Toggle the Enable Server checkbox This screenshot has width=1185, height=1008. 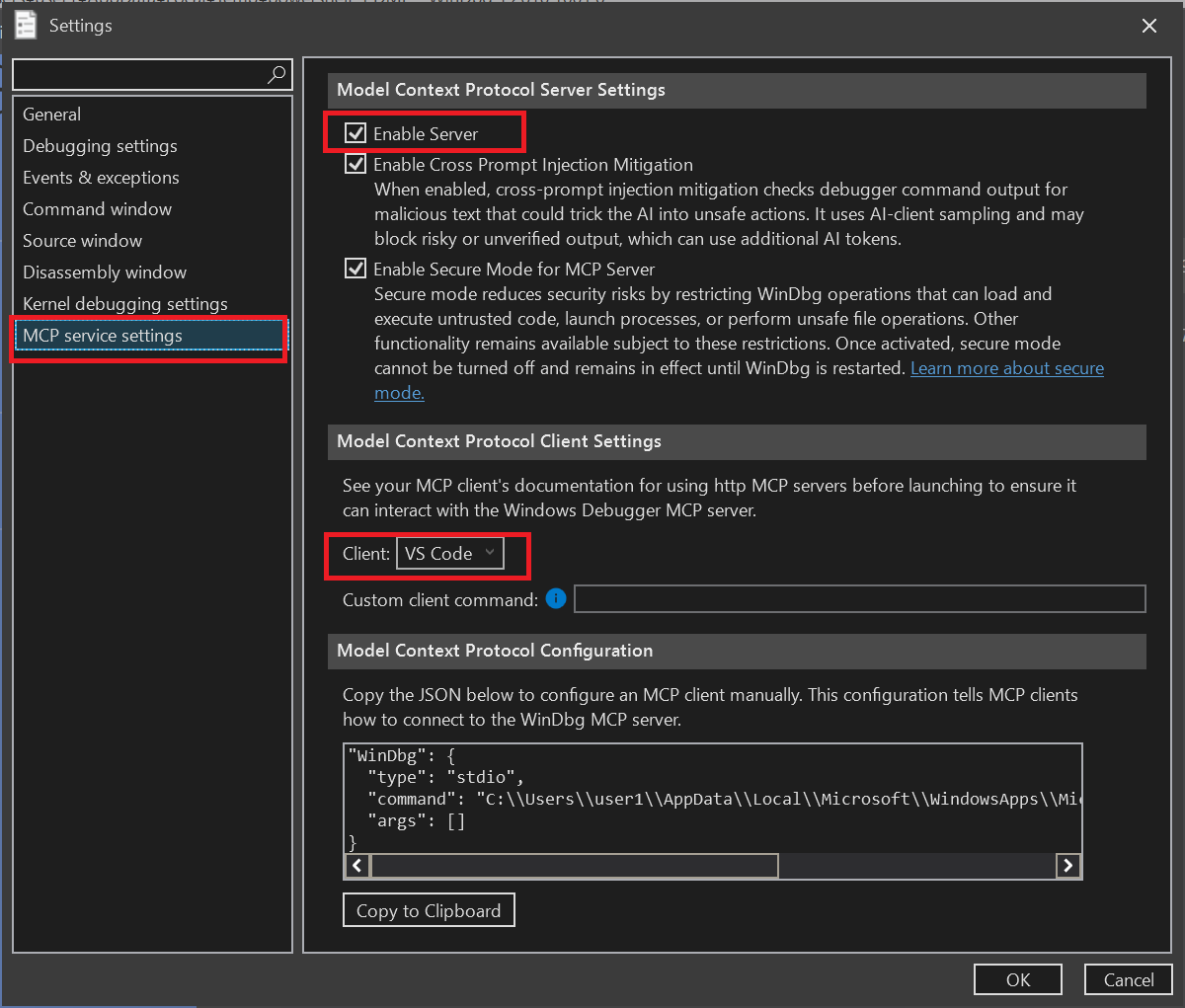355,133
